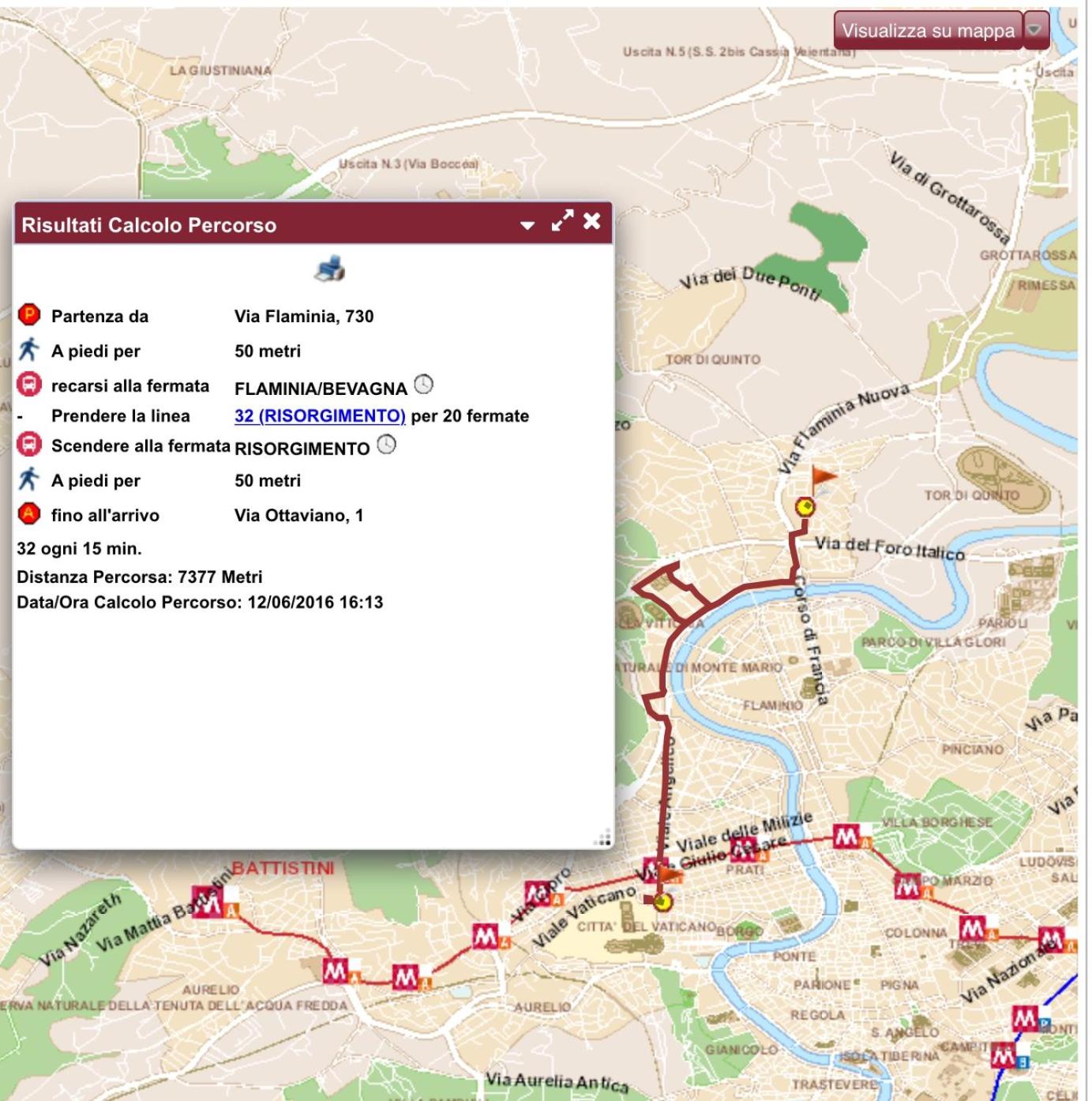Open the clock icon next to FLAMINIA/BEVAGNA

[x=424, y=385]
